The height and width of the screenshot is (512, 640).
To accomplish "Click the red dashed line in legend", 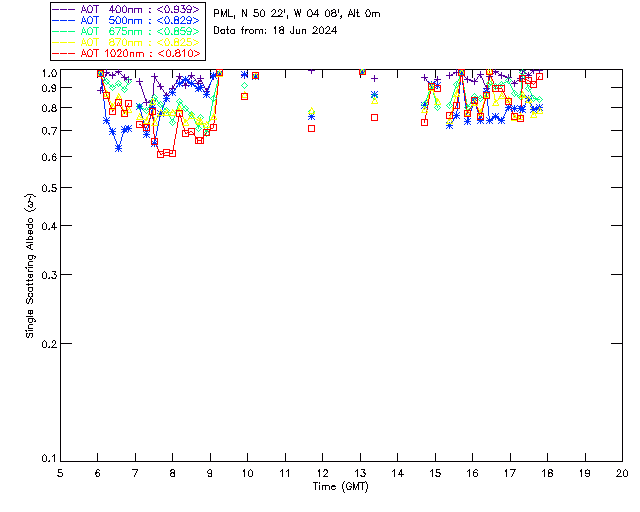I will click(x=64, y=53).
